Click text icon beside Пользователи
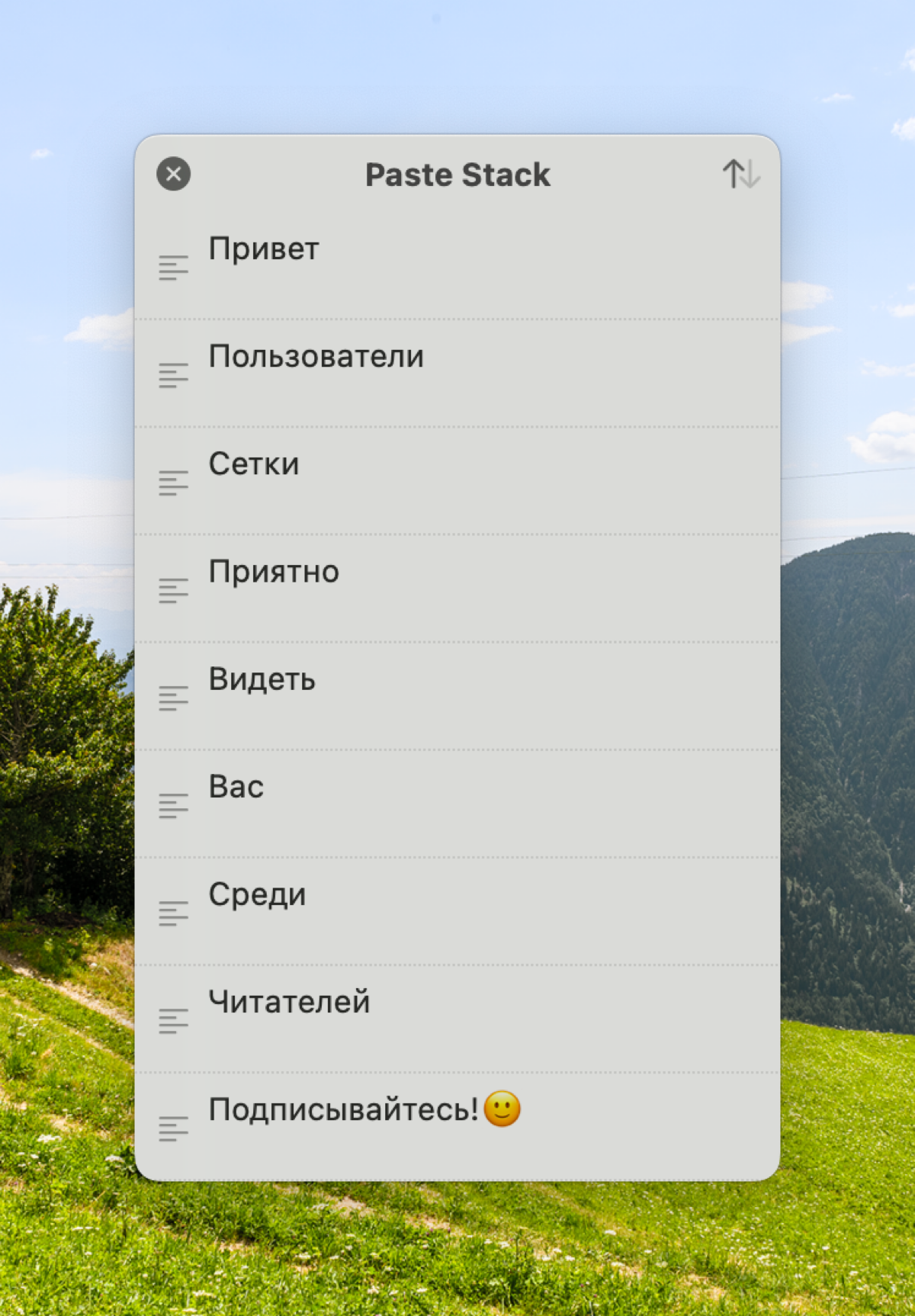 (x=173, y=375)
